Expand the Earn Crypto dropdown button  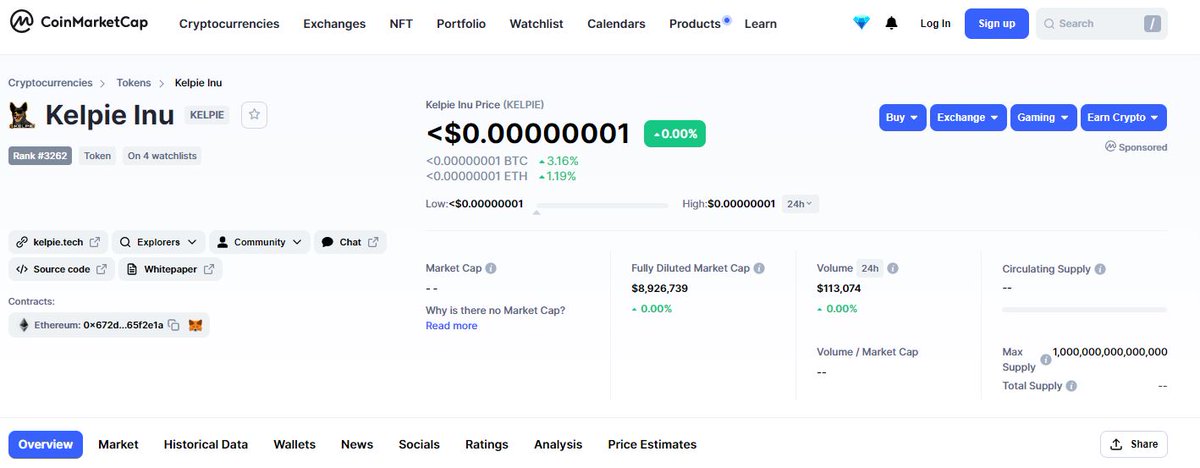[1123, 117]
